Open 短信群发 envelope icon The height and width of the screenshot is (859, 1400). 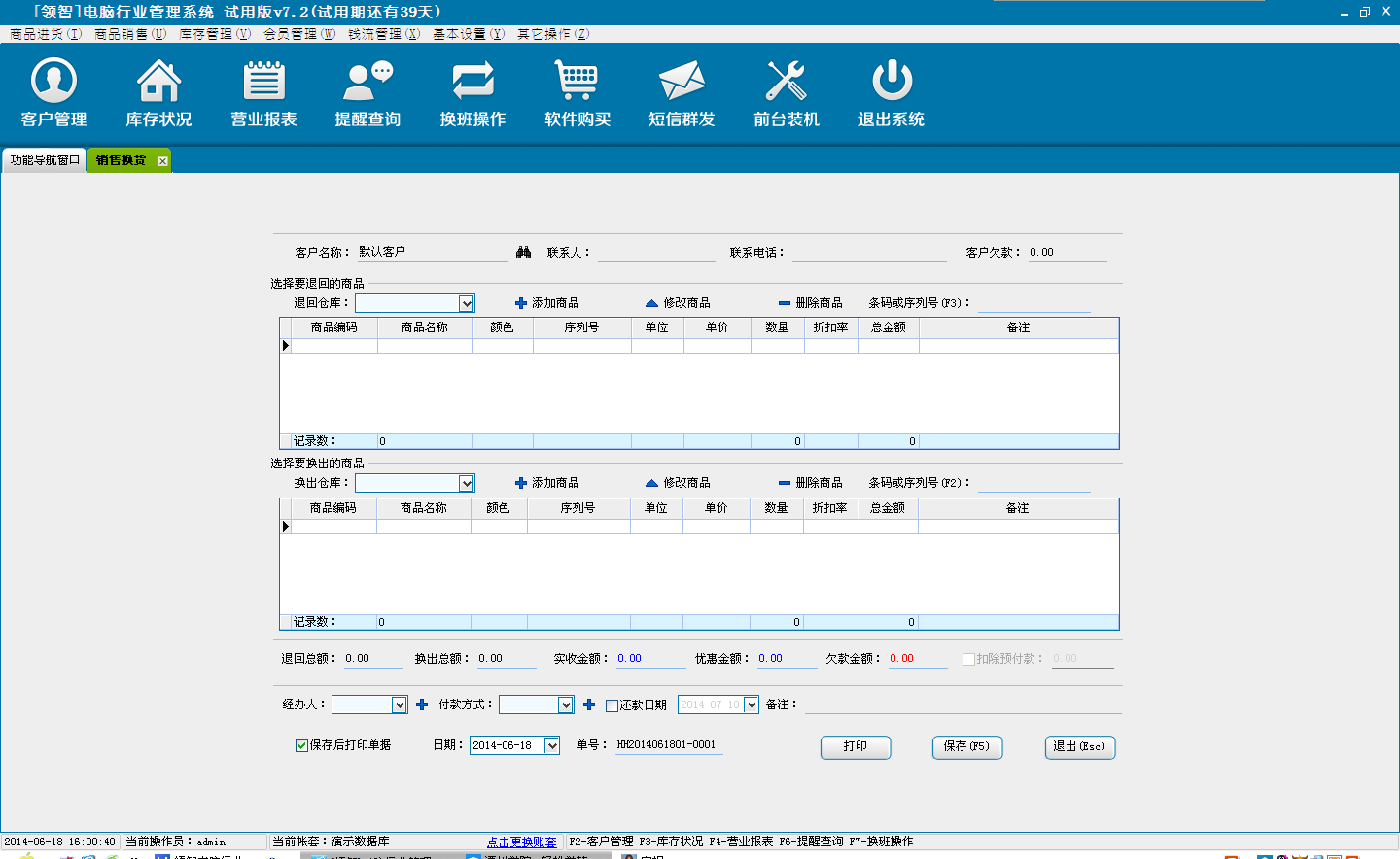(682, 82)
